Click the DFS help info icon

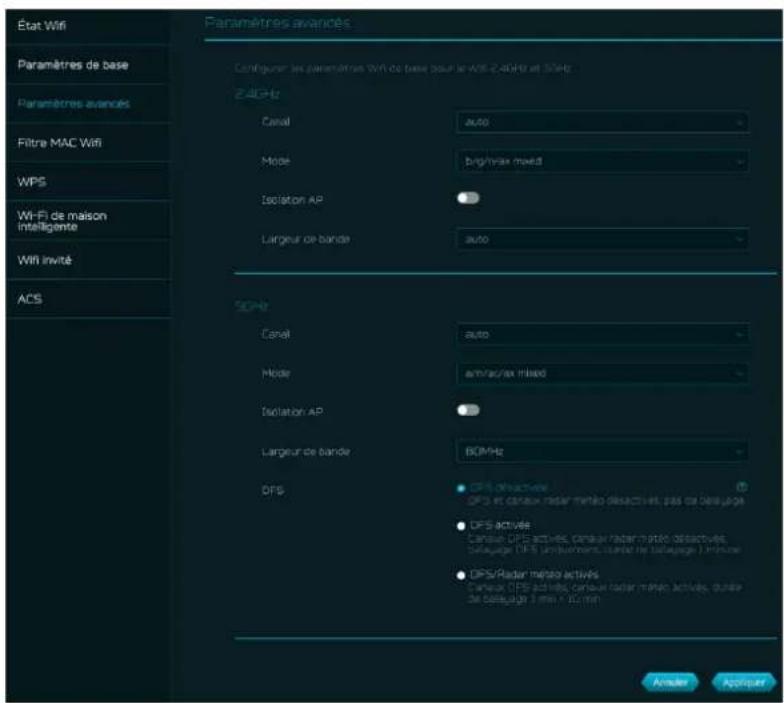pyautogui.click(x=742, y=487)
